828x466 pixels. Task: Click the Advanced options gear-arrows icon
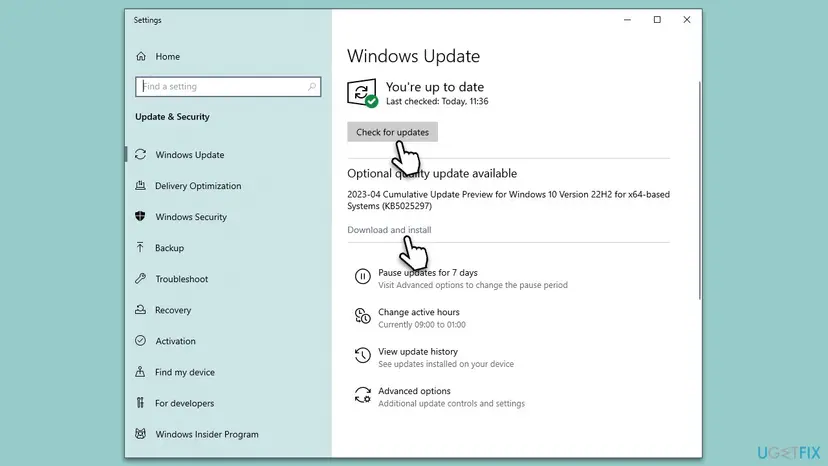point(362,395)
